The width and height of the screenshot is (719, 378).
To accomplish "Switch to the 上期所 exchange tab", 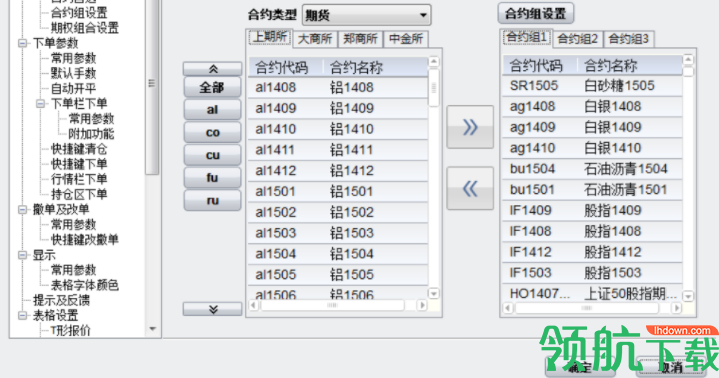I will pyautogui.click(x=270, y=37).
